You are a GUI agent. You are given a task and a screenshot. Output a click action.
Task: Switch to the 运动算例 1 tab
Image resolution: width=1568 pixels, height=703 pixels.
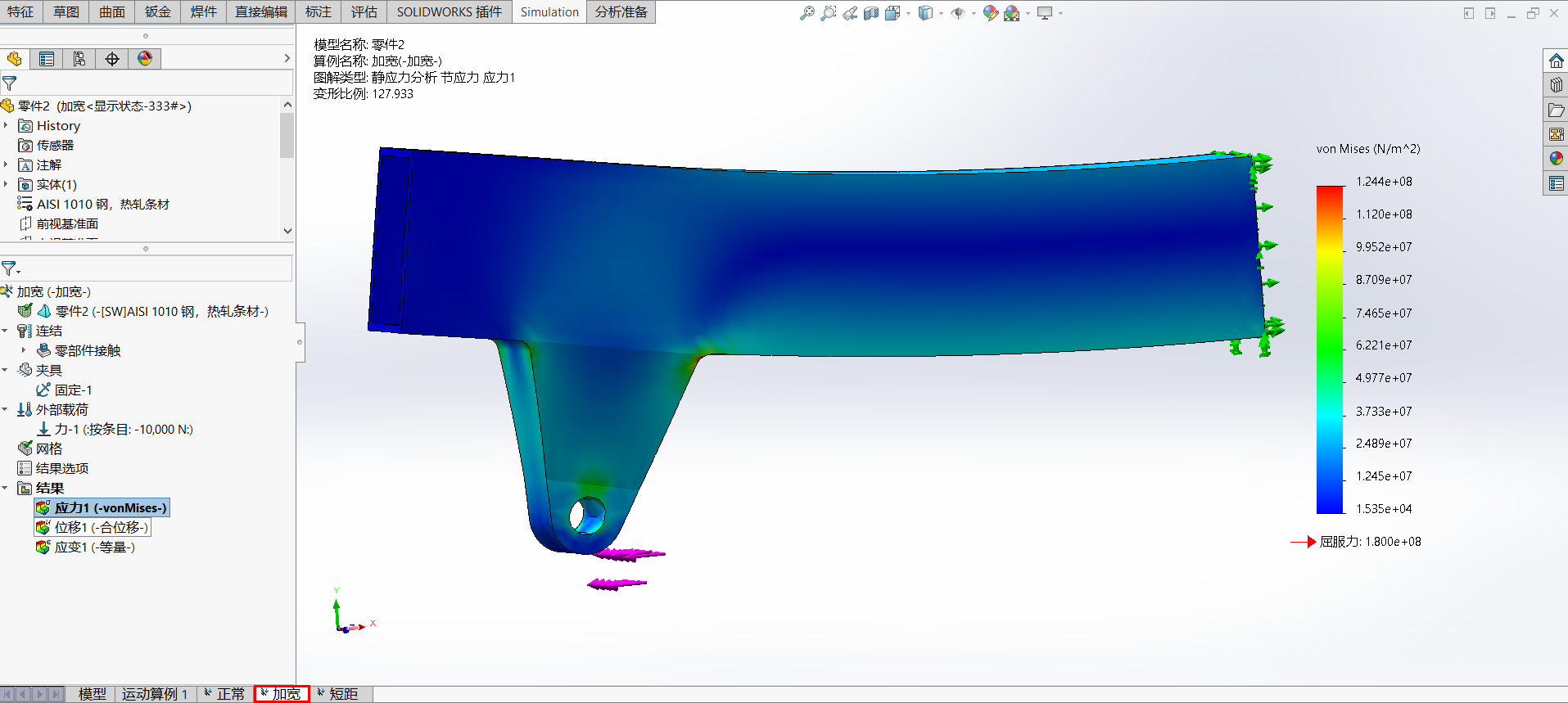(155, 694)
